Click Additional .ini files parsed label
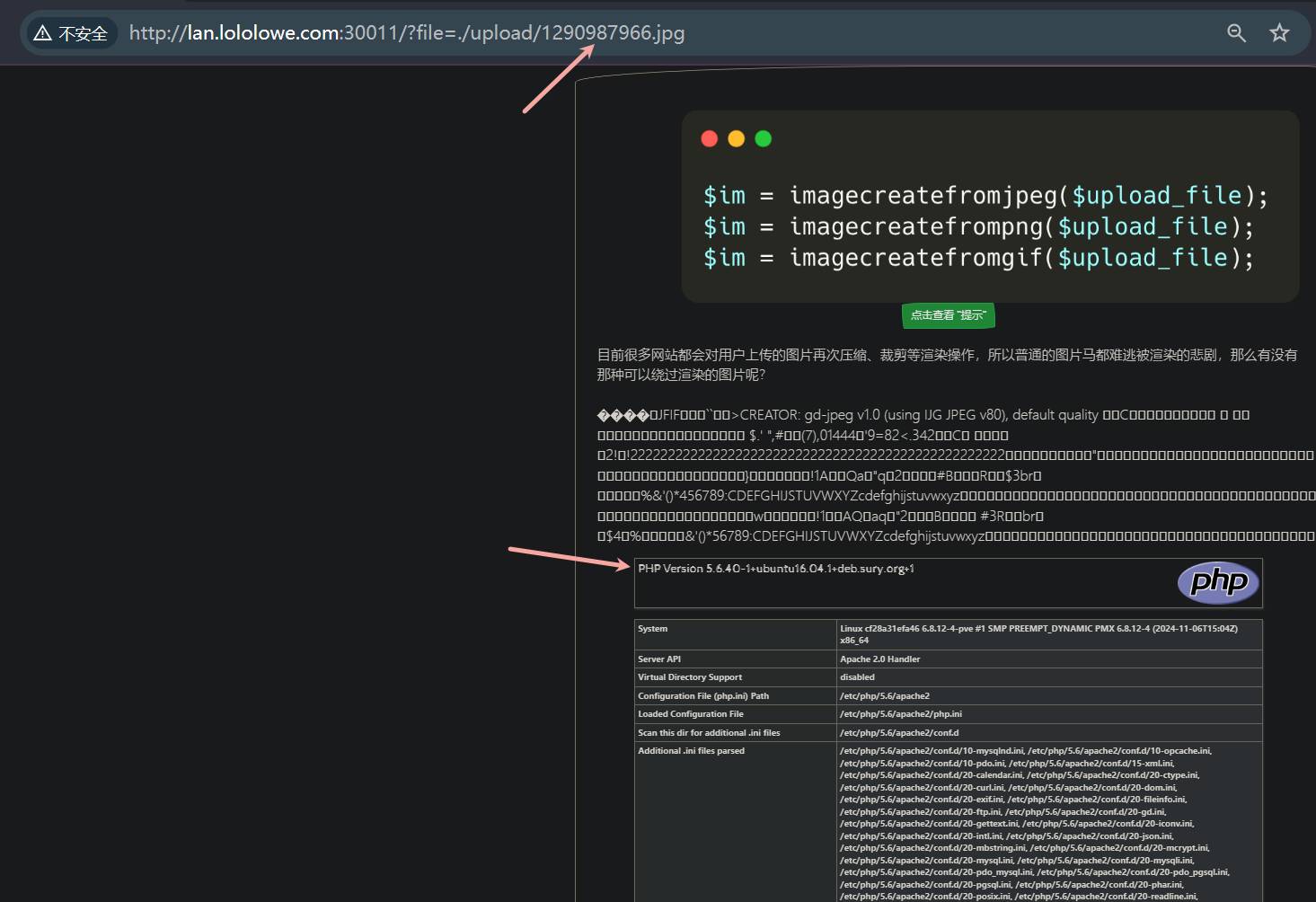 coord(691,751)
